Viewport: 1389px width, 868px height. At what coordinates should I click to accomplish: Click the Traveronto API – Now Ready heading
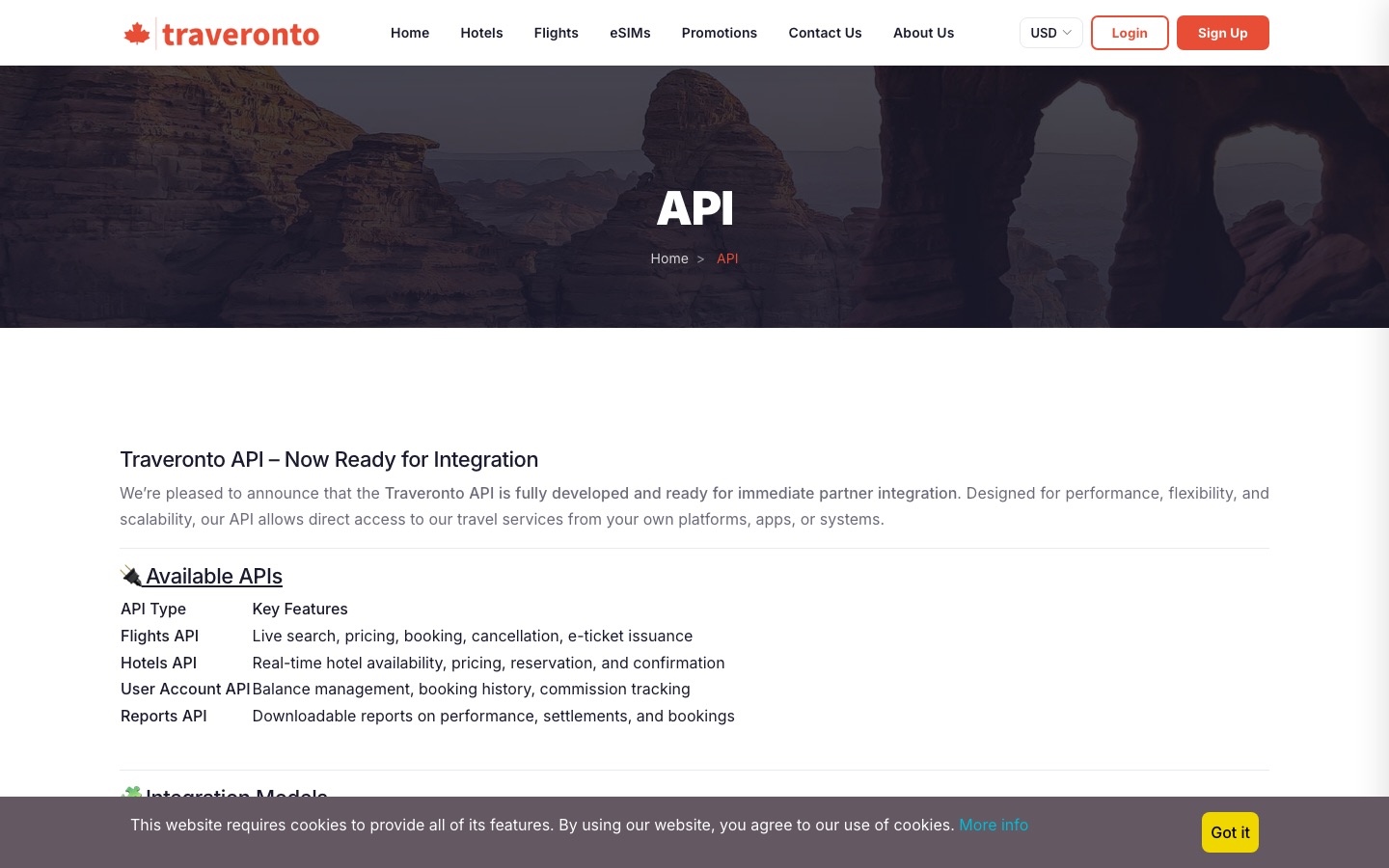(329, 459)
